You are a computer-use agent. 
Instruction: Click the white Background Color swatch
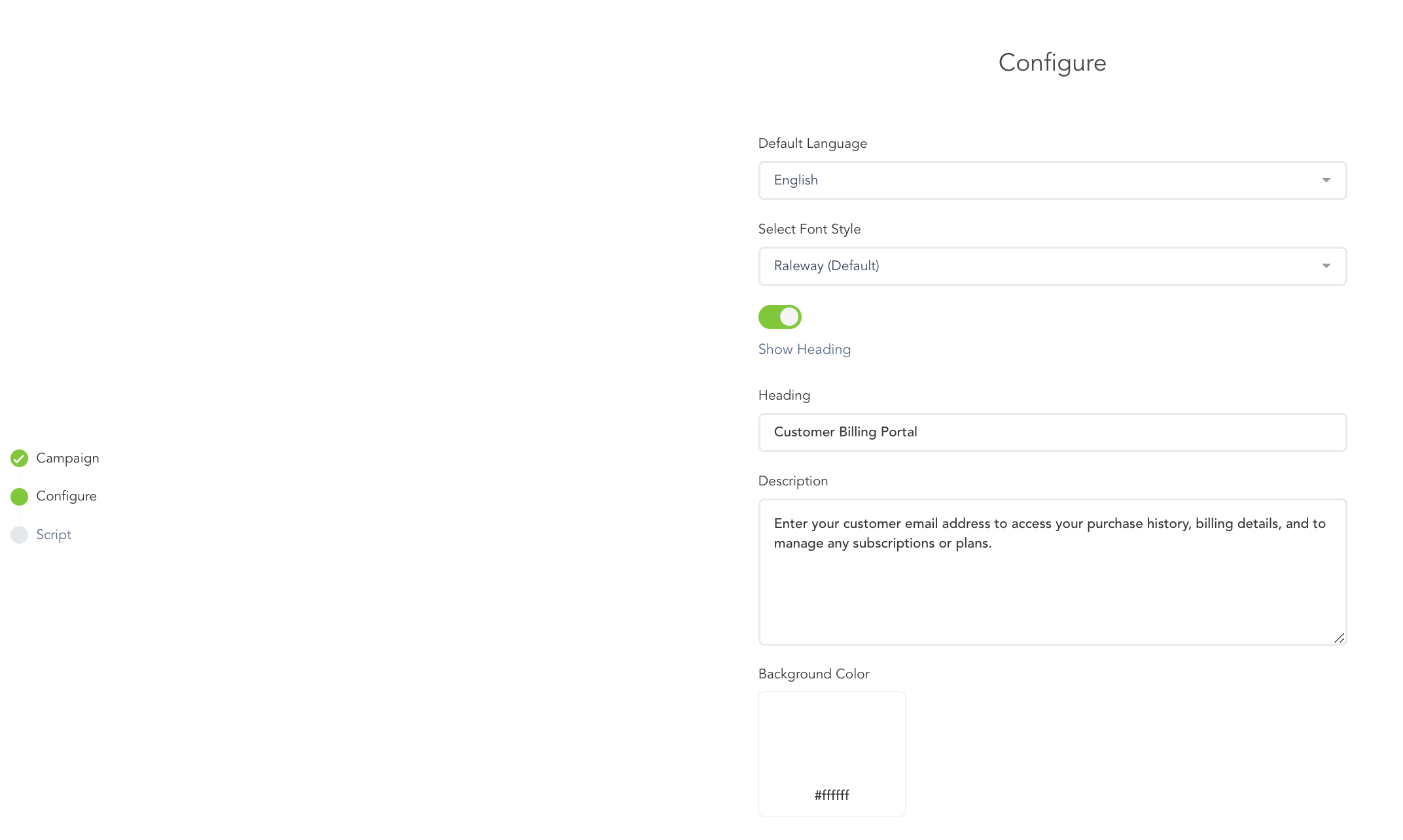[x=831, y=739]
